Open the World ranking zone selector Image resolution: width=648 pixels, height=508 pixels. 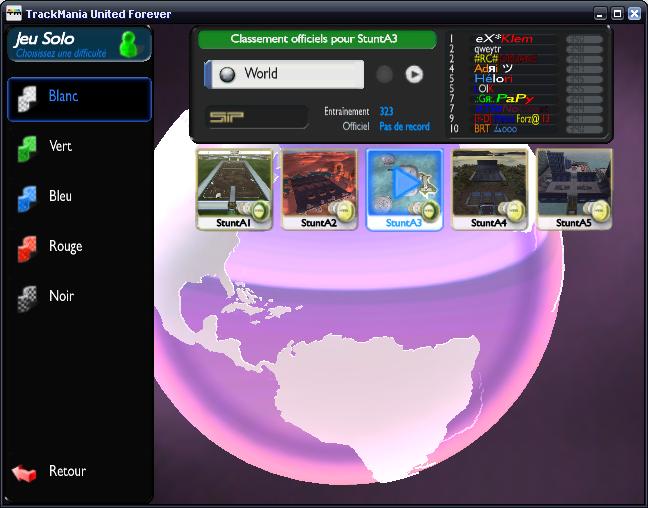(285, 74)
